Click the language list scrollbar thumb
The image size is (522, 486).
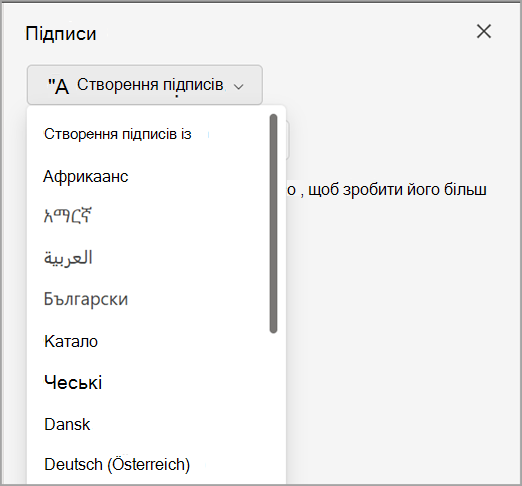coord(273,223)
